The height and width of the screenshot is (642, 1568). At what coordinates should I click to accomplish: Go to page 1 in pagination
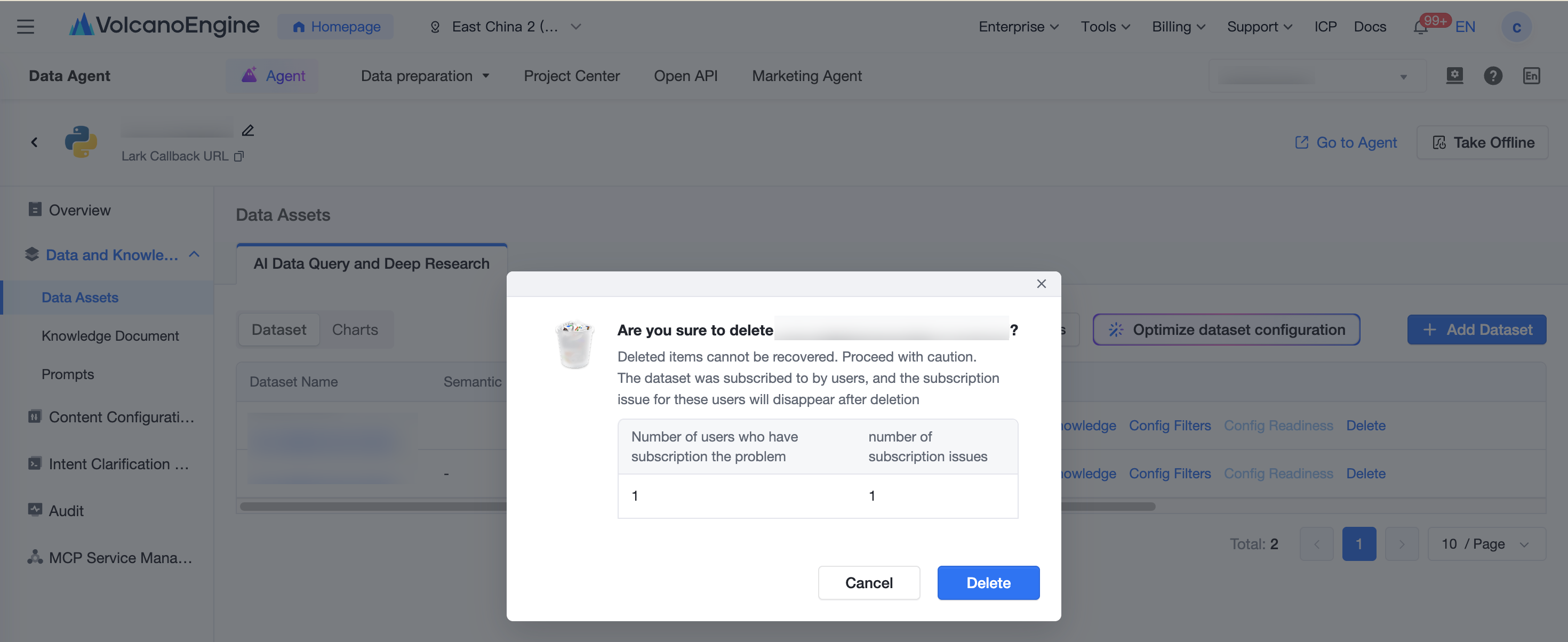pyautogui.click(x=1358, y=543)
